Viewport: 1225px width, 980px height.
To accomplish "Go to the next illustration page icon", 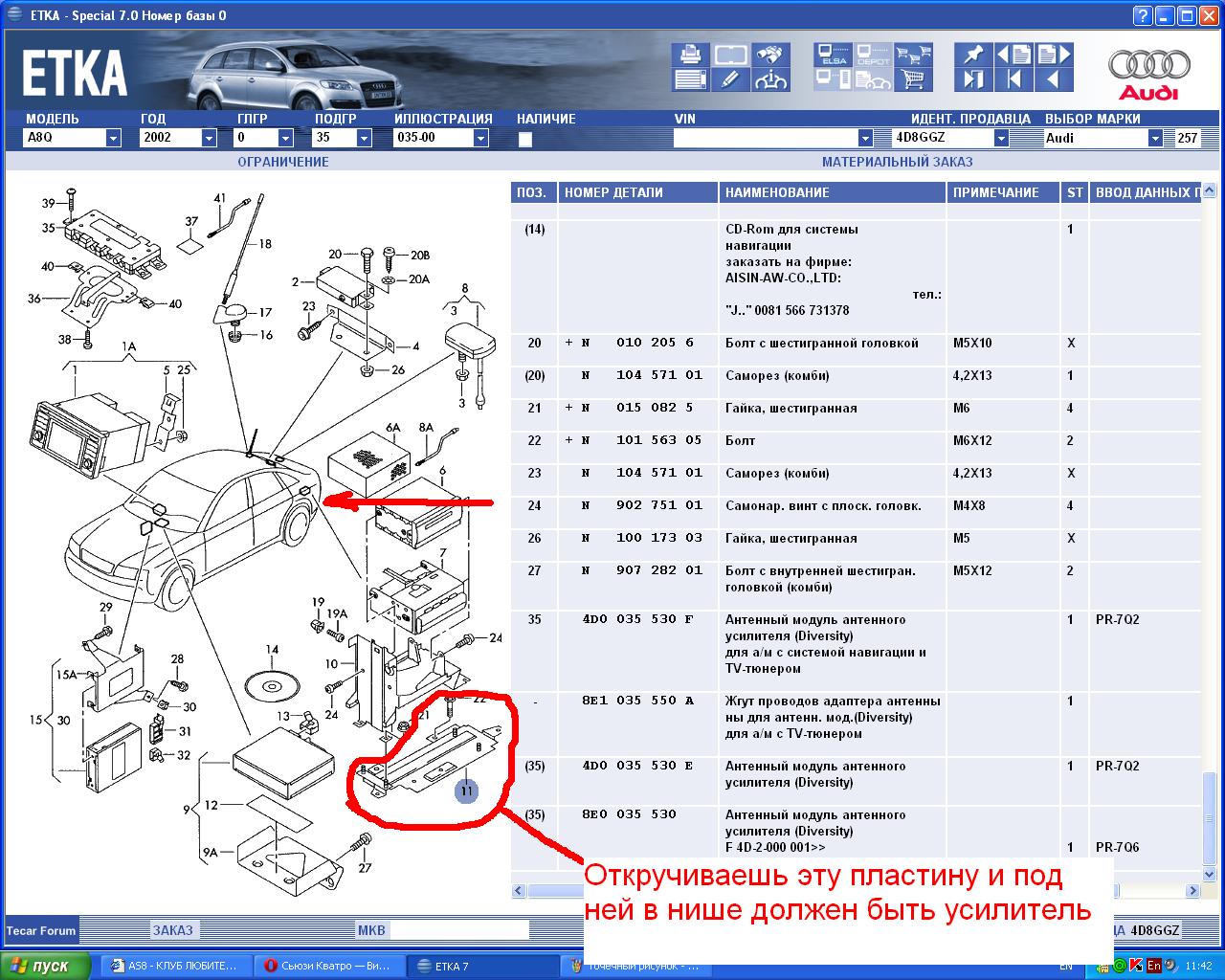I will 1054,56.
